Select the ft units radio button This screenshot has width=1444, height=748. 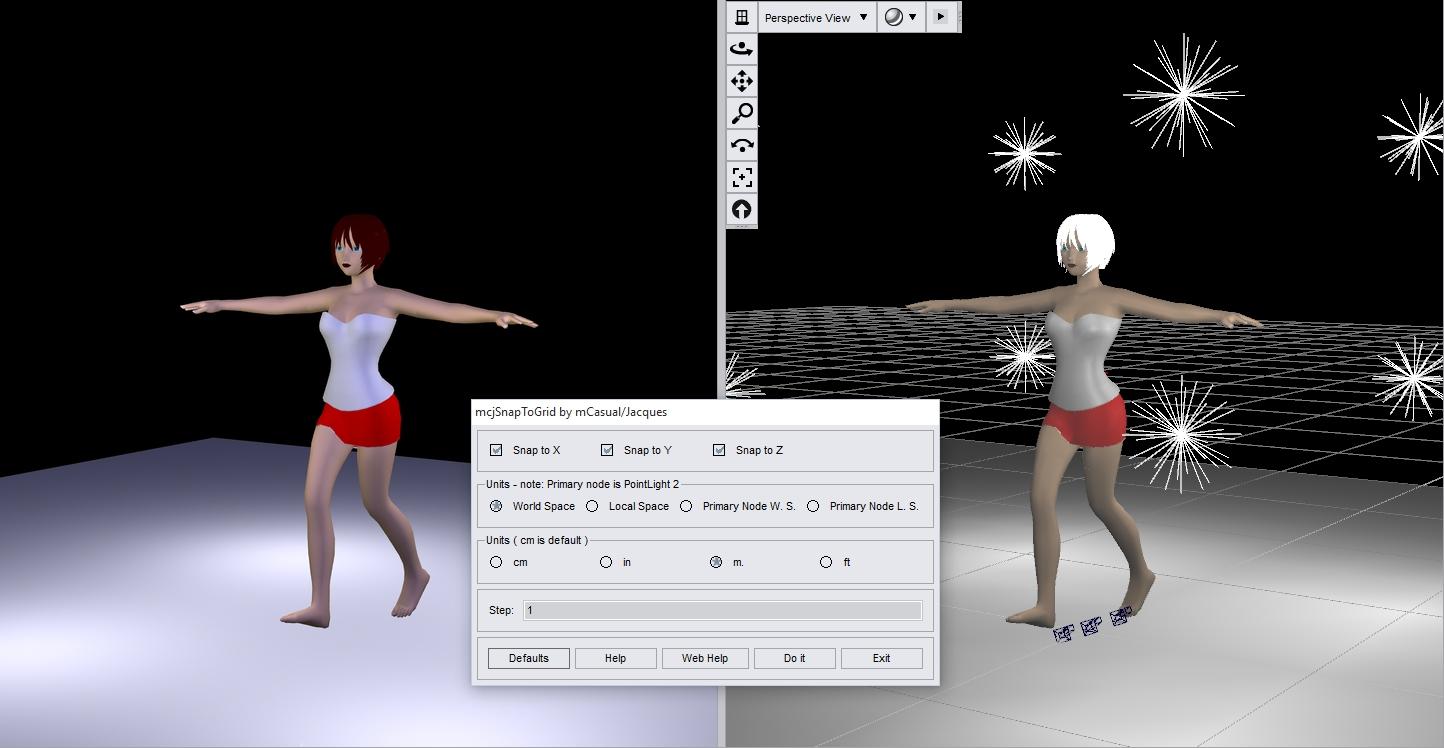pyautogui.click(x=826, y=562)
